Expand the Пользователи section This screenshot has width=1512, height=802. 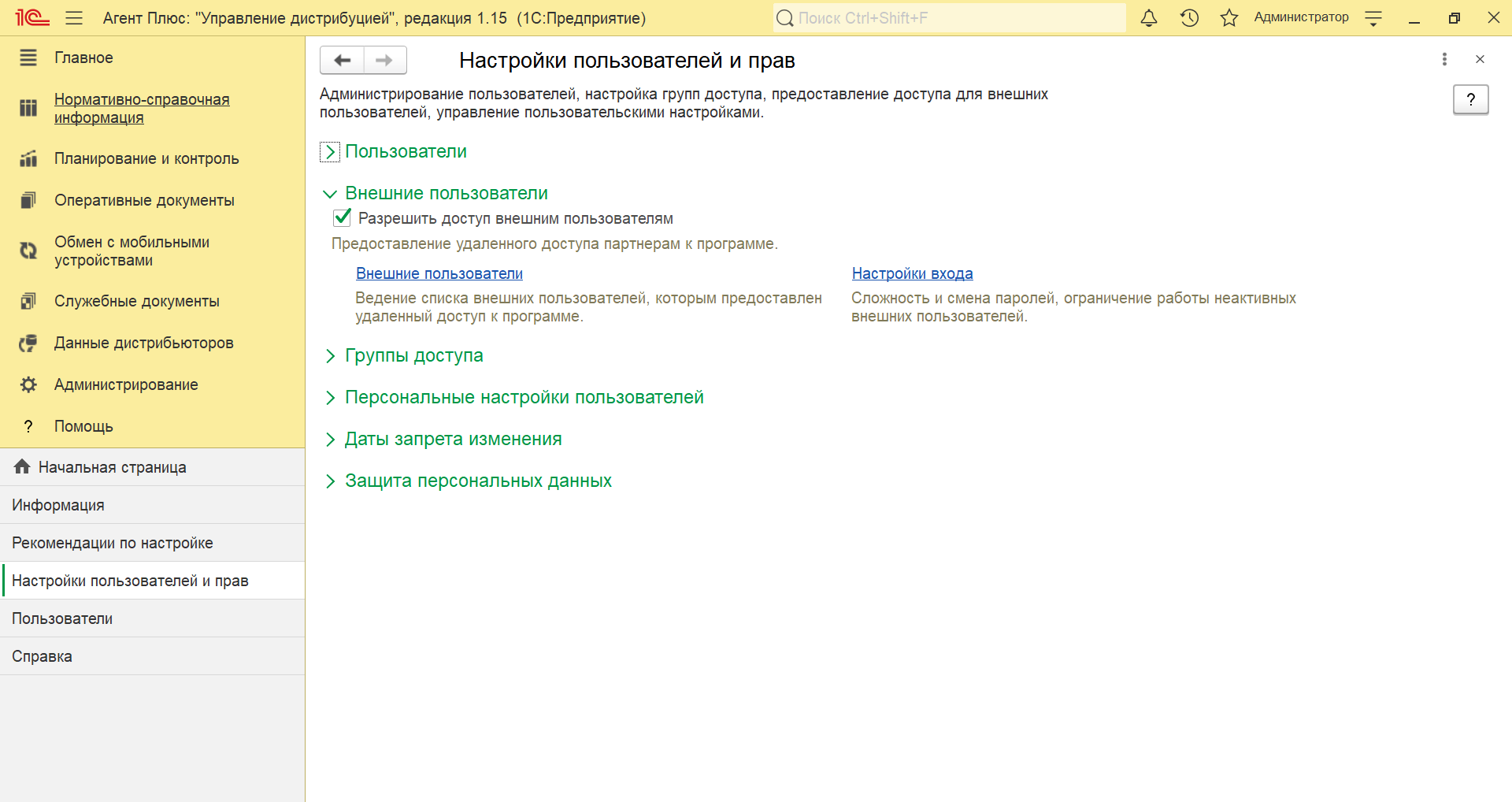tap(330, 152)
